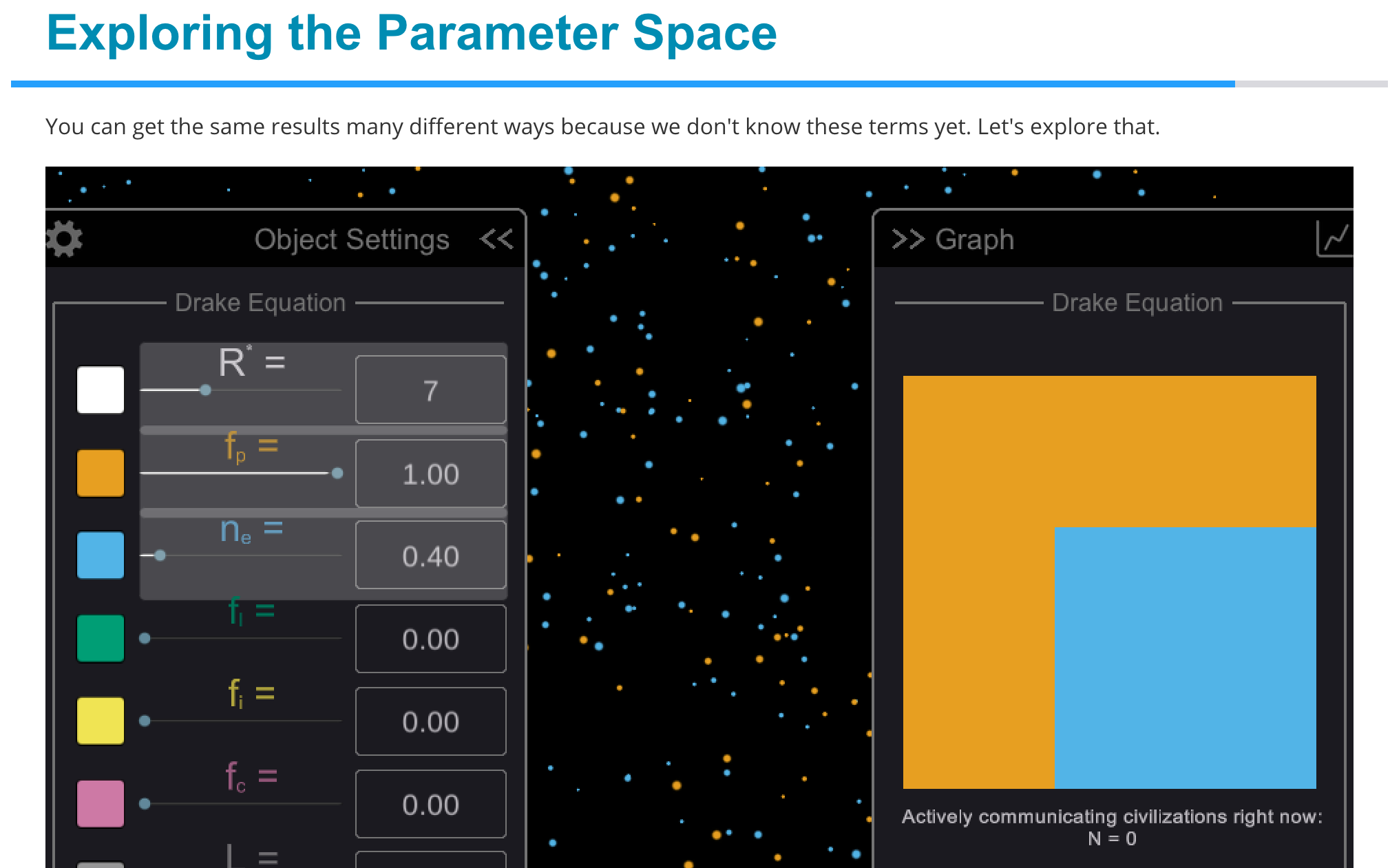The height and width of the screenshot is (868, 1390).
Task: Click the ne slider handle
Action: (x=160, y=555)
